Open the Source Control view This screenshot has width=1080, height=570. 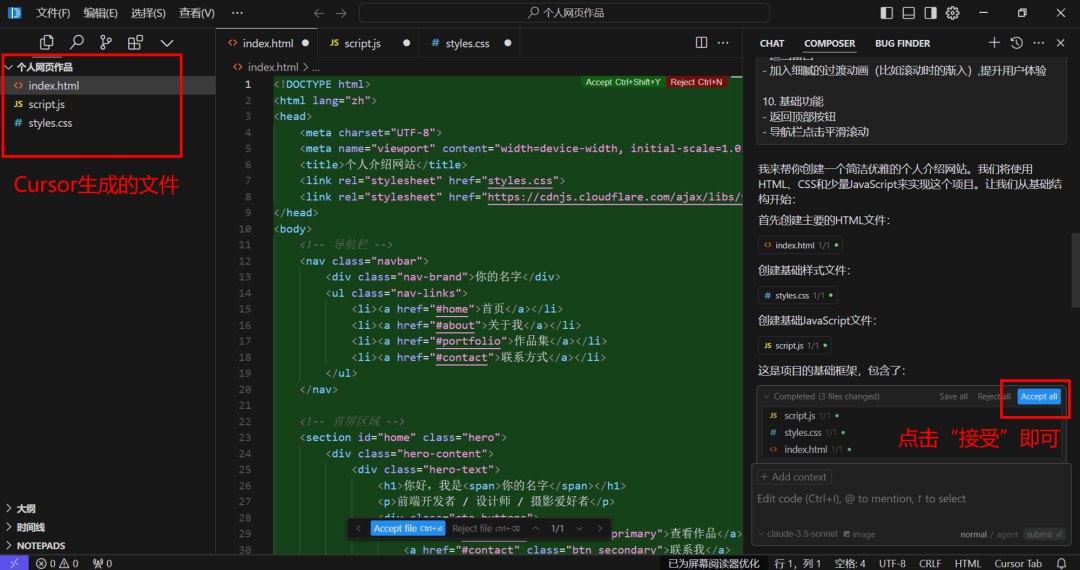tap(106, 42)
